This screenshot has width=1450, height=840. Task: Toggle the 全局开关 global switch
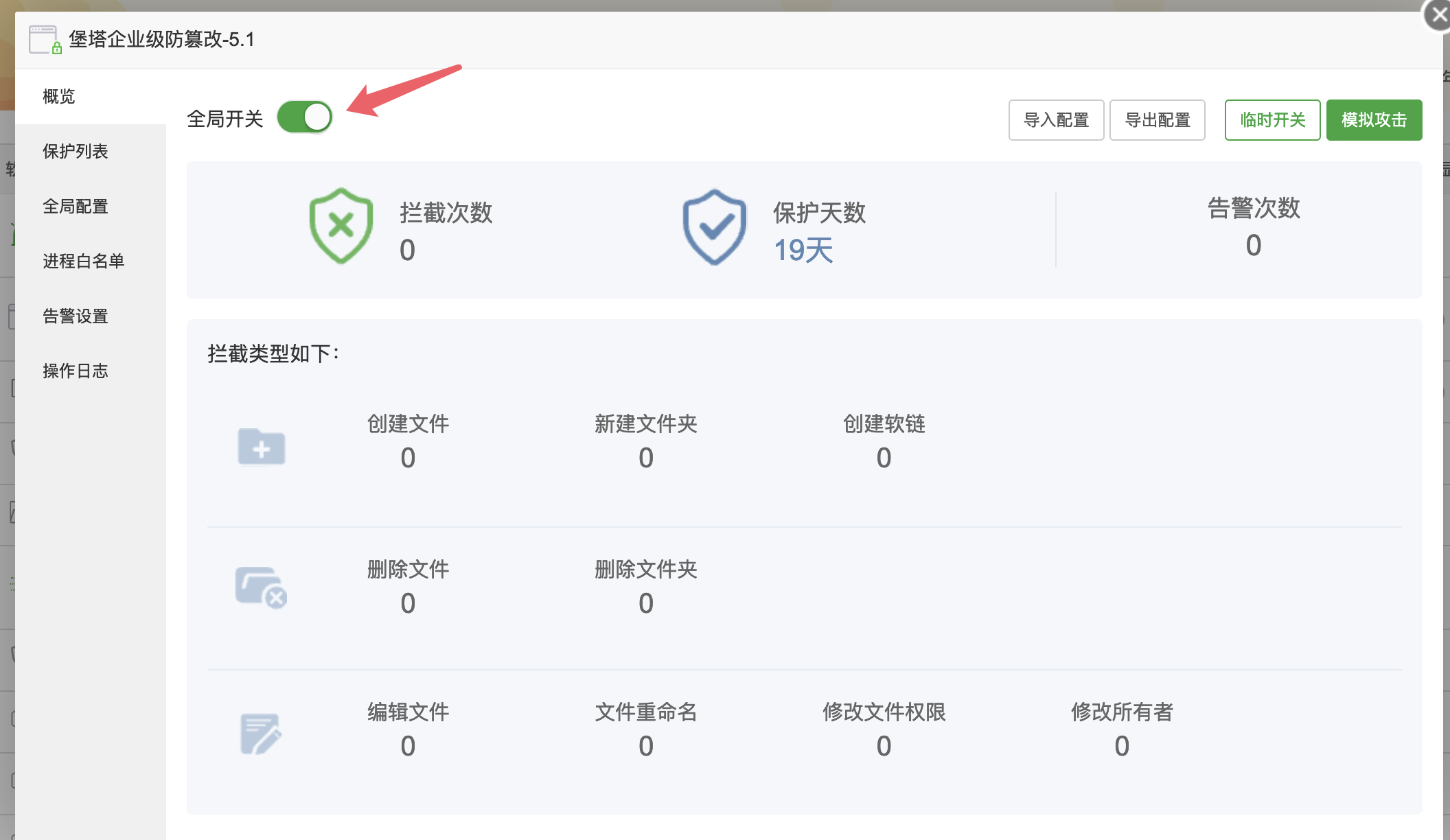point(305,117)
